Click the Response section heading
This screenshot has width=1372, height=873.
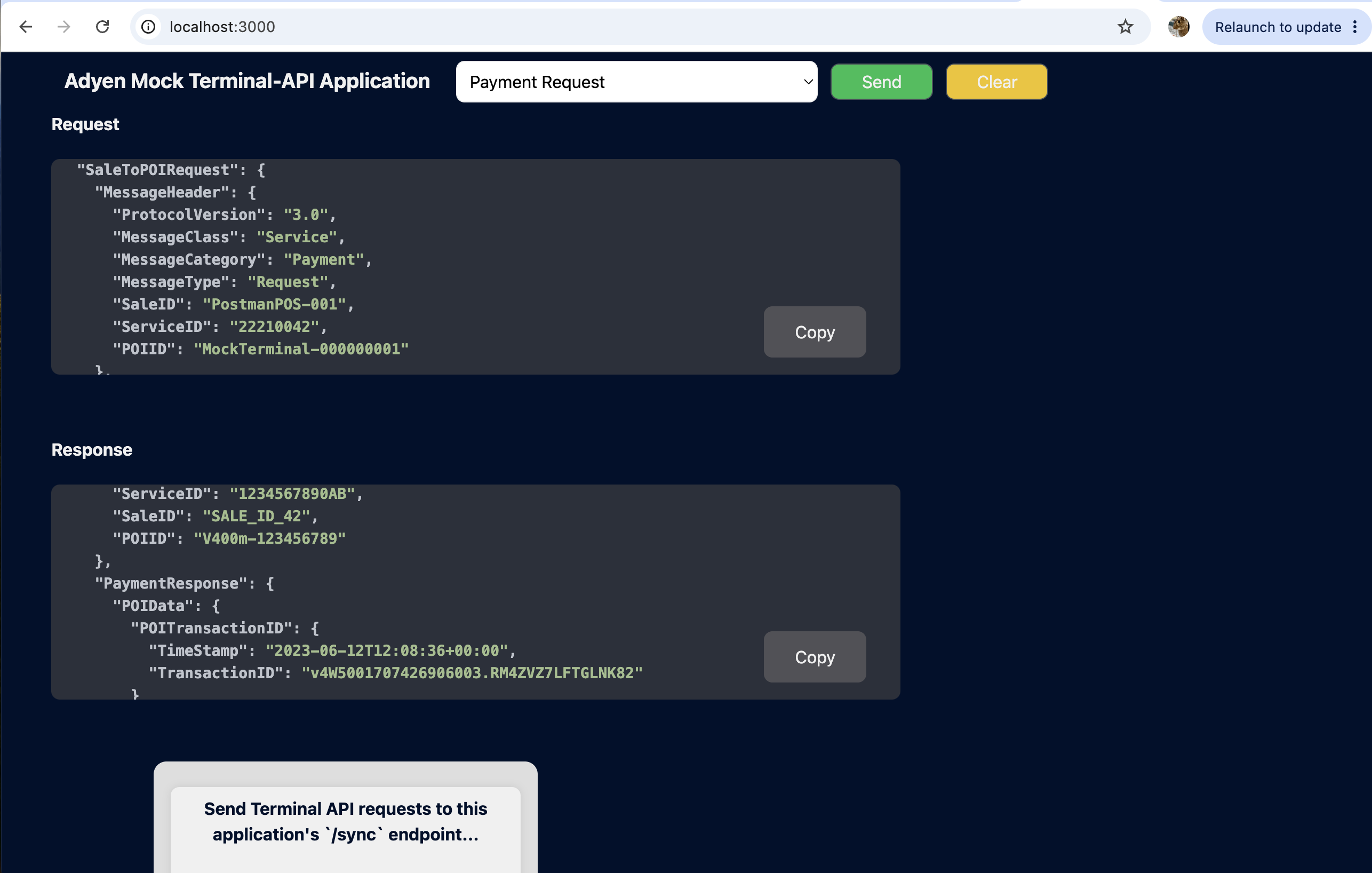92,450
